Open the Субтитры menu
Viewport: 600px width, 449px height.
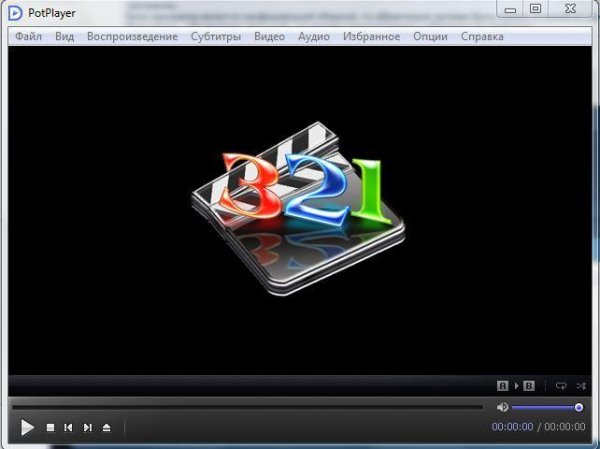point(216,37)
